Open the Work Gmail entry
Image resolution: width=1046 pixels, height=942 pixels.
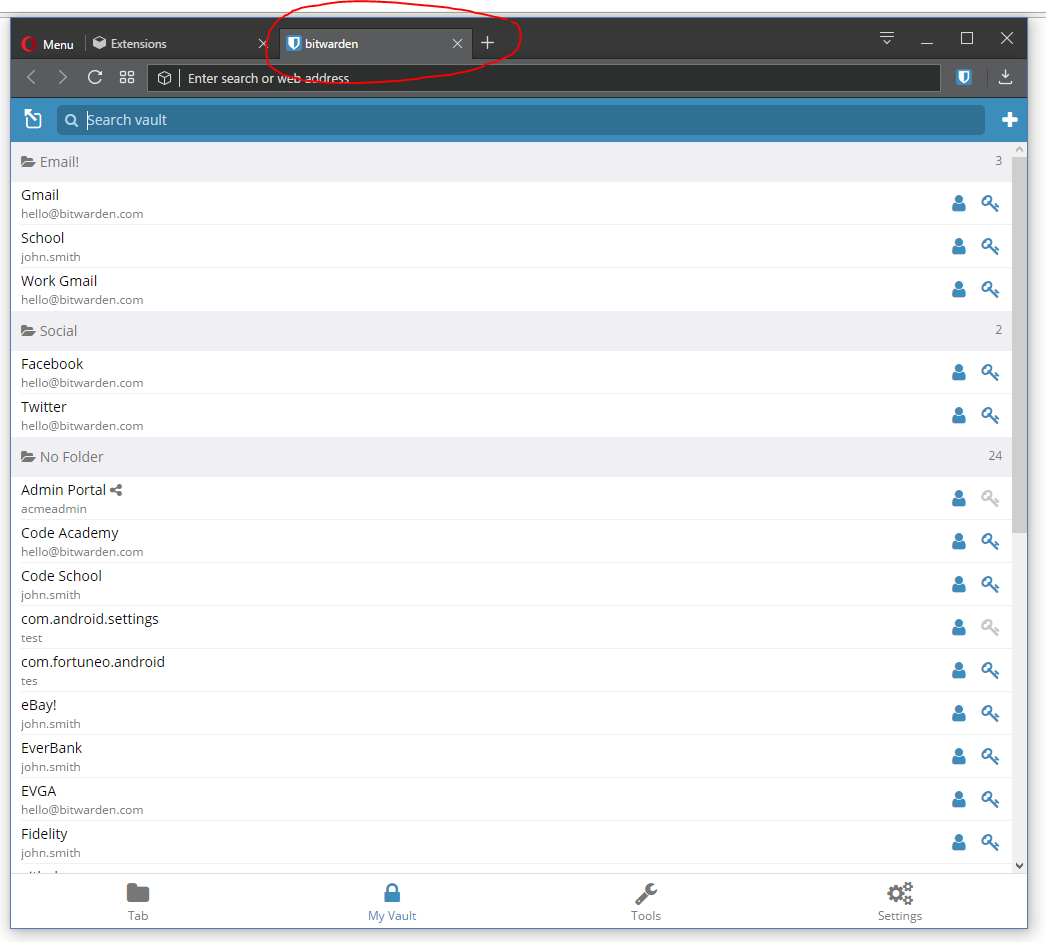[480, 290]
